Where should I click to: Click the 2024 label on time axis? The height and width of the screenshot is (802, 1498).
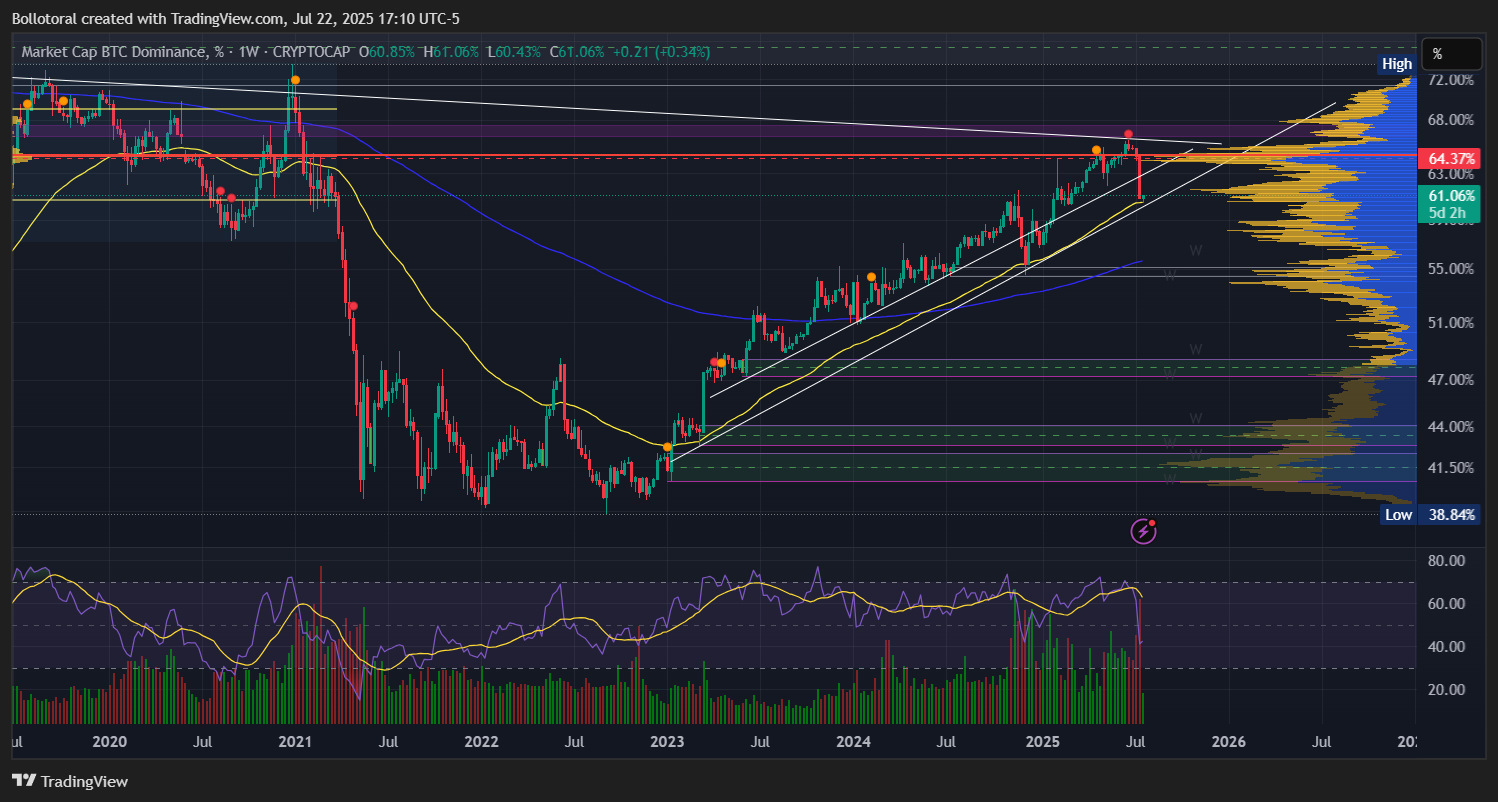pyautogui.click(x=853, y=742)
